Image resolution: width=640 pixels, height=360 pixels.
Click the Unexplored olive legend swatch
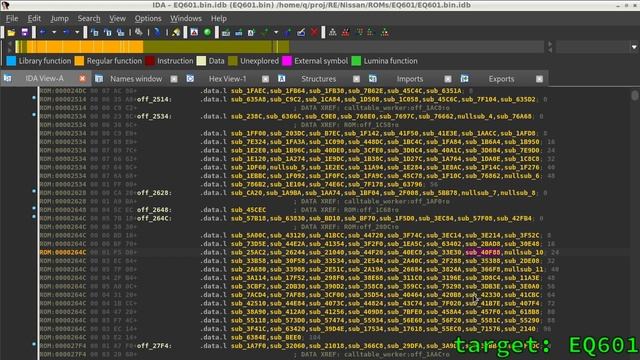pos(233,61)
